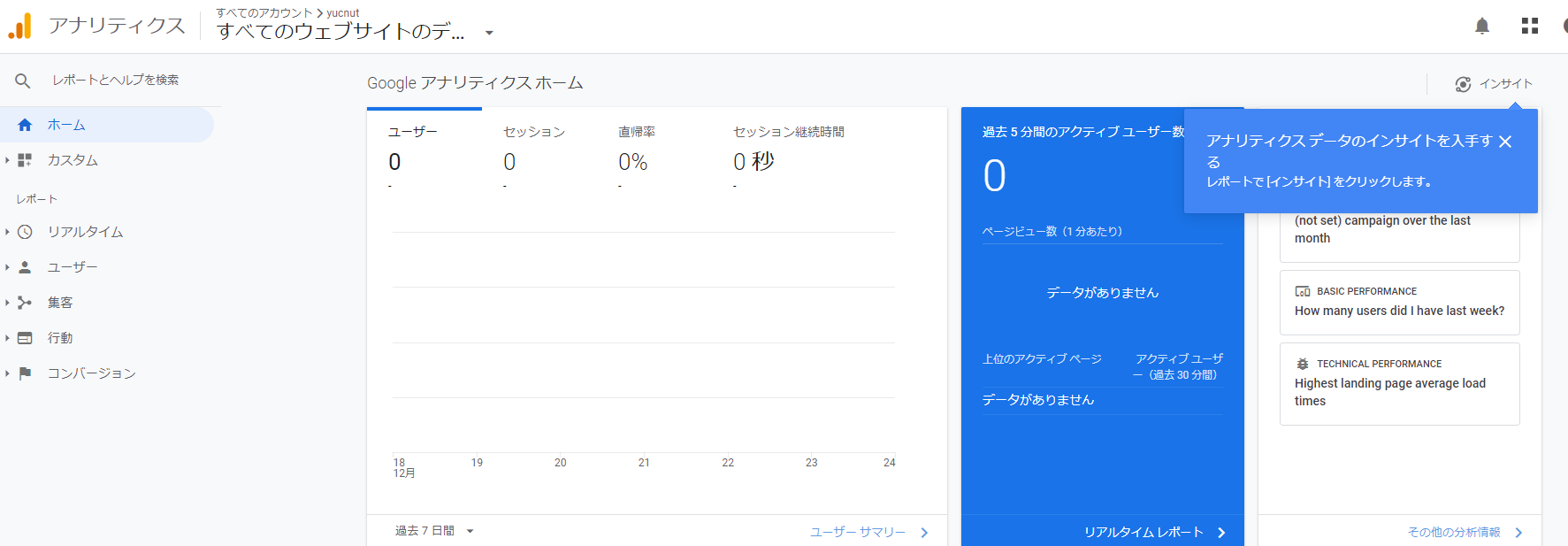Click arrow next to リアルタイム レポート

click(1221, 533)
